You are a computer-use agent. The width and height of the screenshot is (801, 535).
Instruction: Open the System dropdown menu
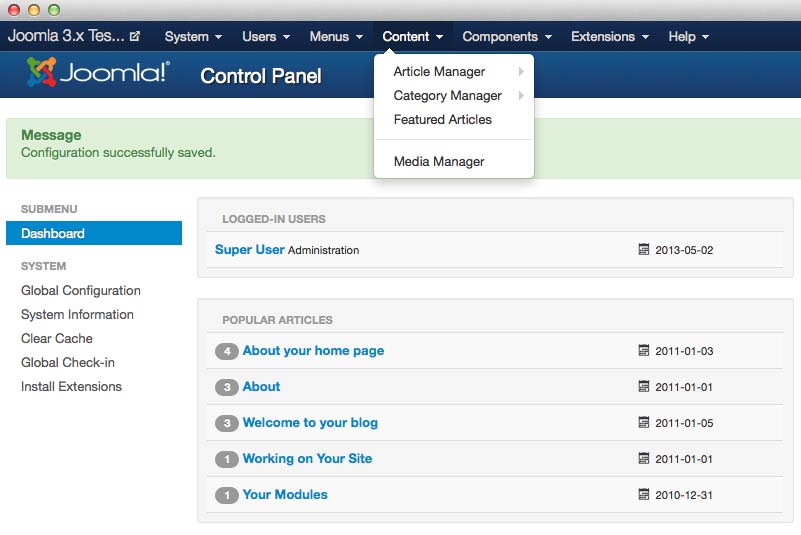pyautogui.click(x=193, y=37)
